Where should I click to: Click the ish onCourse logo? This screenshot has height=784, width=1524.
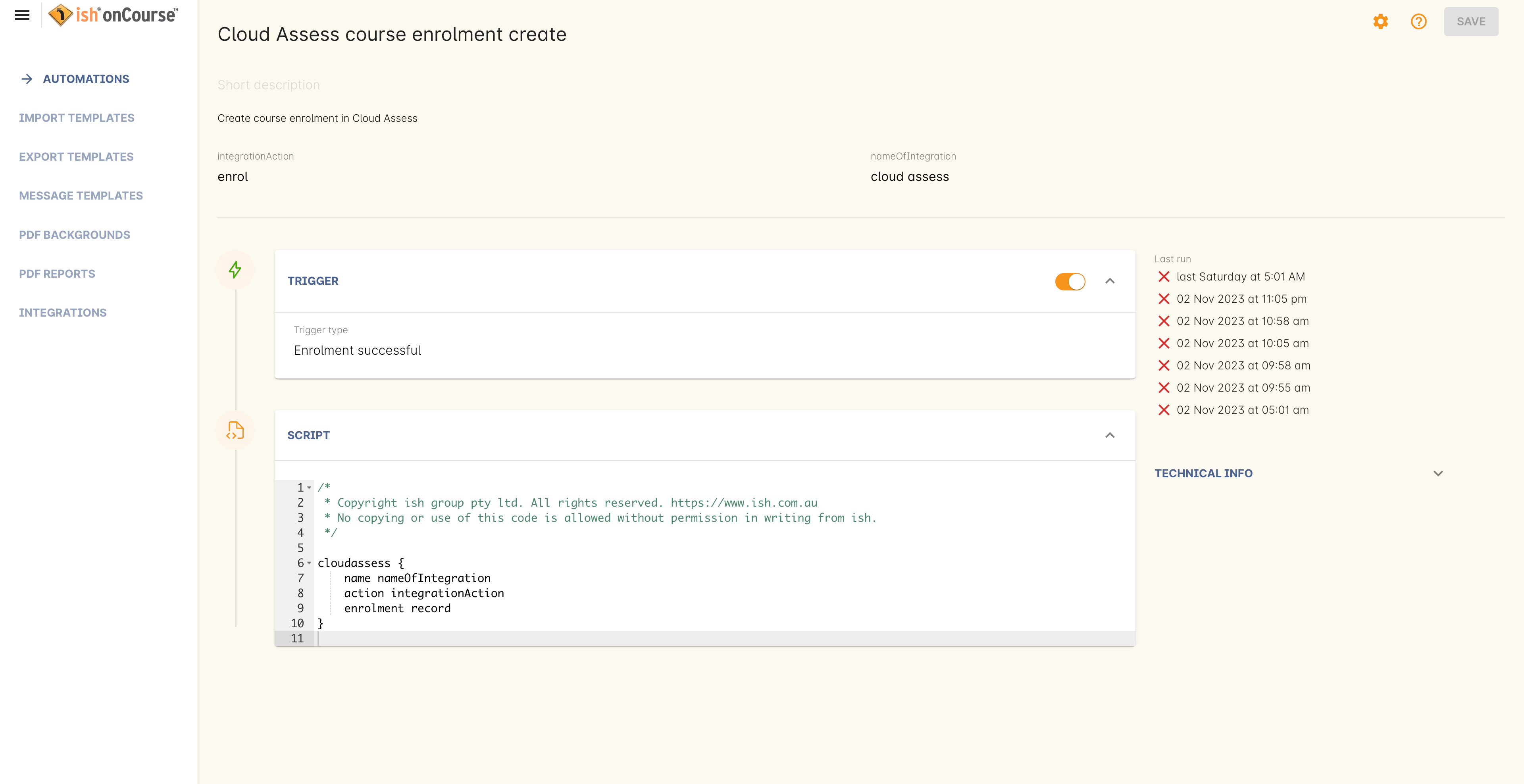112,15
